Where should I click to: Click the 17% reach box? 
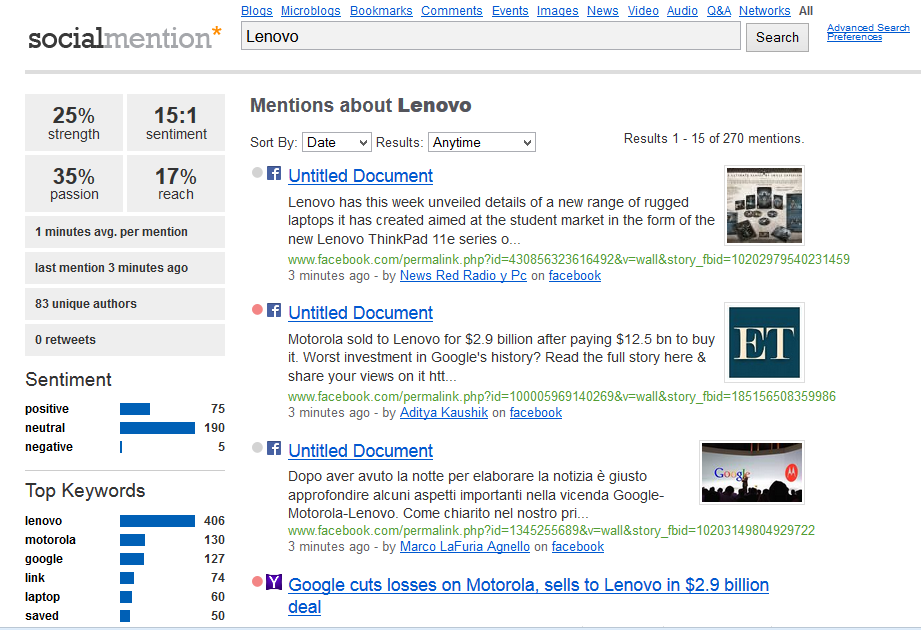[x=176, y=183]
